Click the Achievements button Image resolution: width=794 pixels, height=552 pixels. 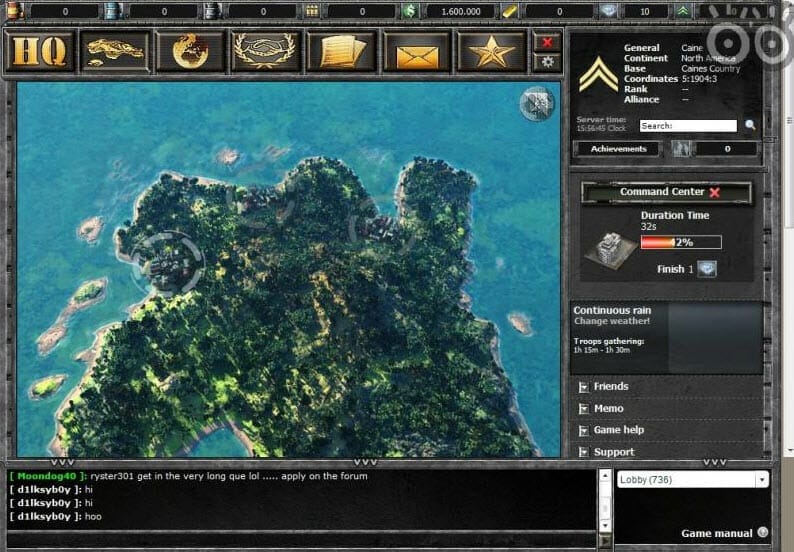618,149
